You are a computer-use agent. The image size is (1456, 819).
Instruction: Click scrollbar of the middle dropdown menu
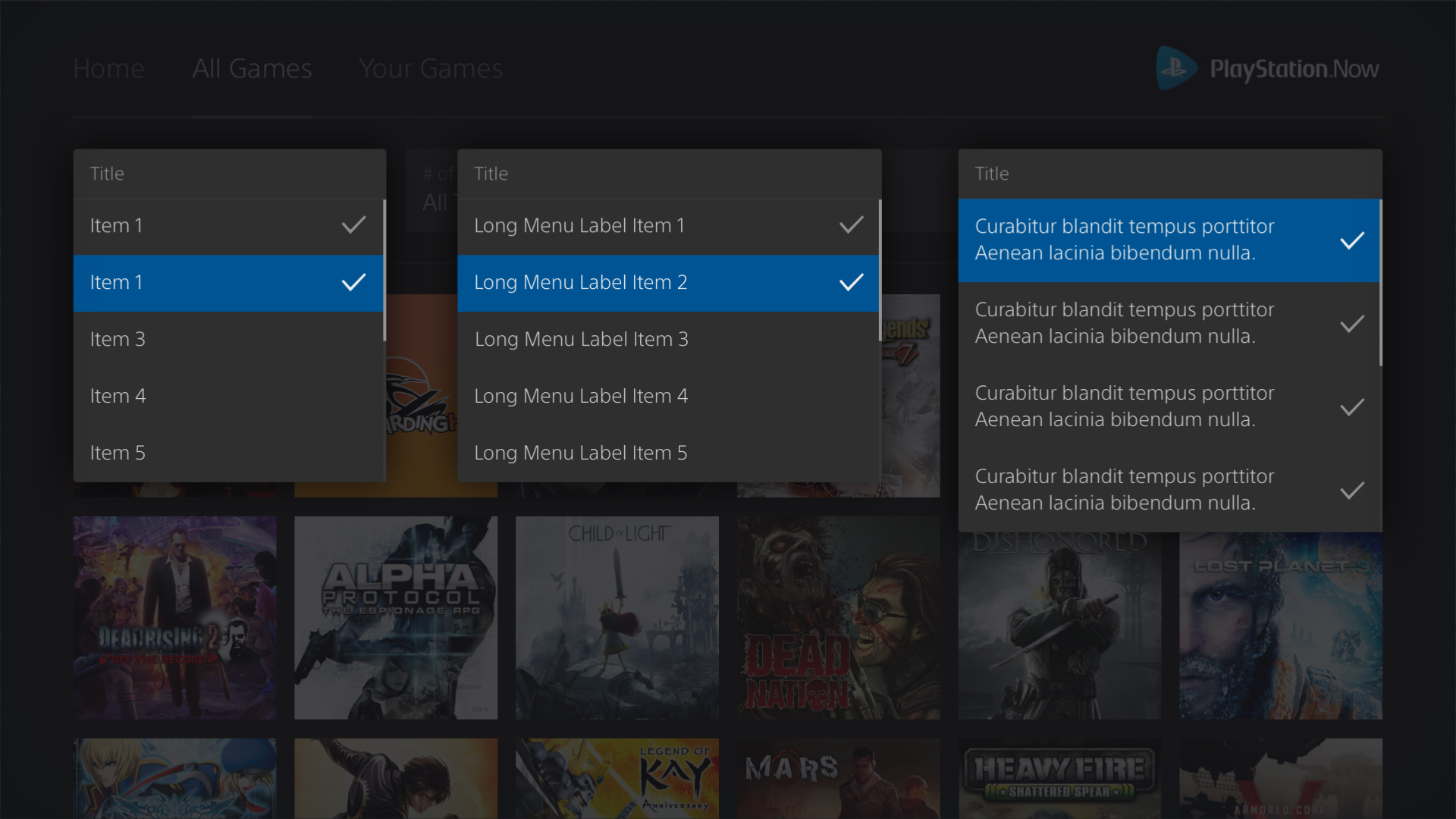tap(880, 269)
